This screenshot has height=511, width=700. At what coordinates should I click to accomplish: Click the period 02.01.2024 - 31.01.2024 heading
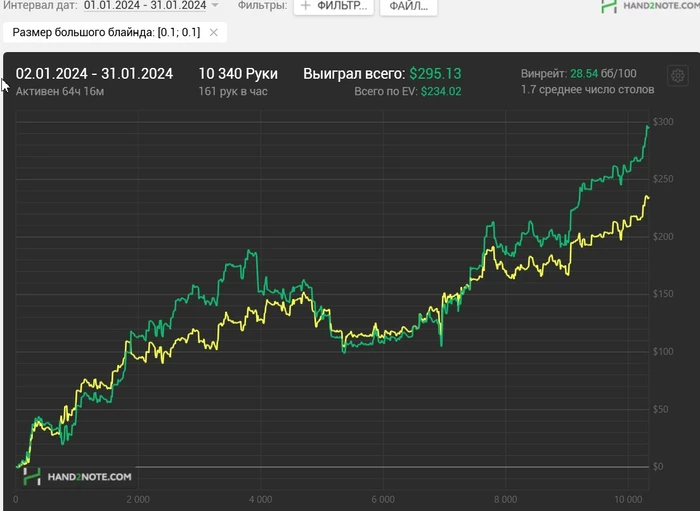(x=94, y=74)
